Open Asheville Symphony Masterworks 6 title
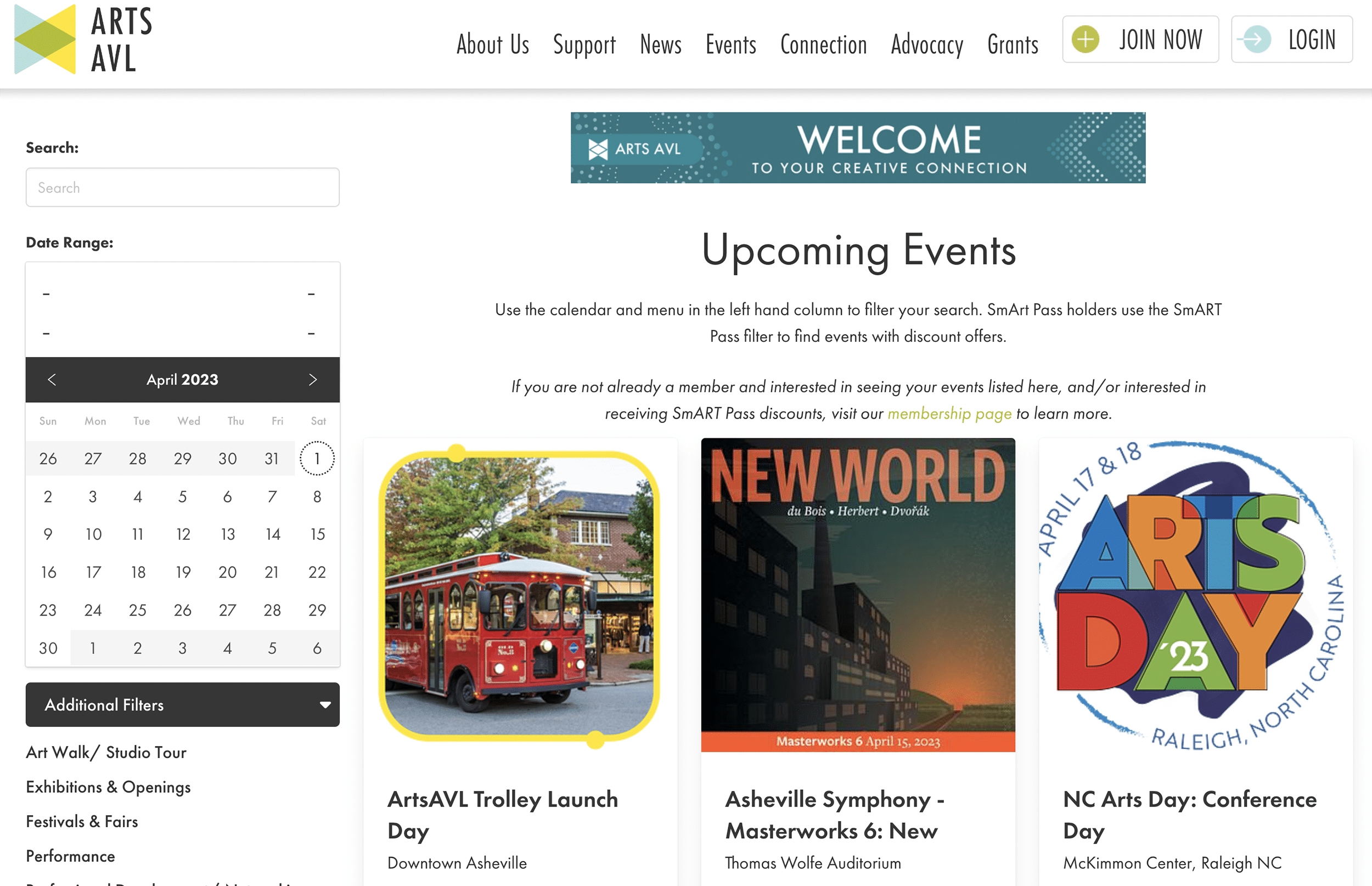Screen dimensions: 1372x886 tap(834, 815)
